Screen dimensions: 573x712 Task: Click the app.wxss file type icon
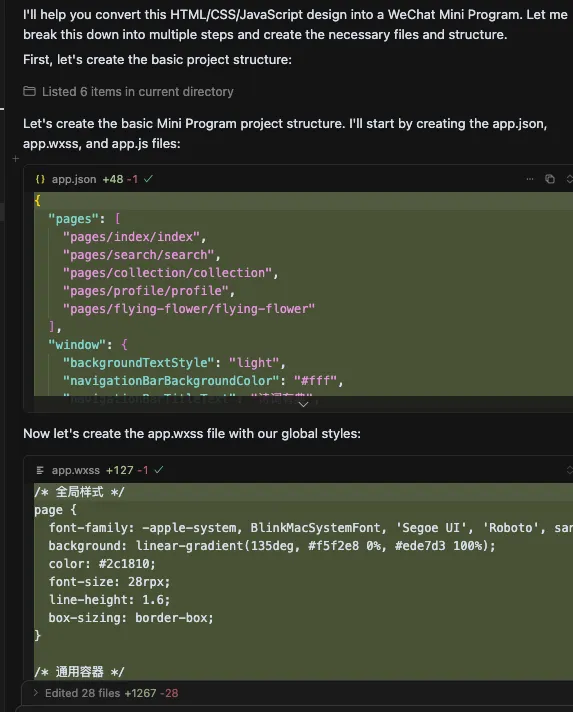tap(40, 470)
